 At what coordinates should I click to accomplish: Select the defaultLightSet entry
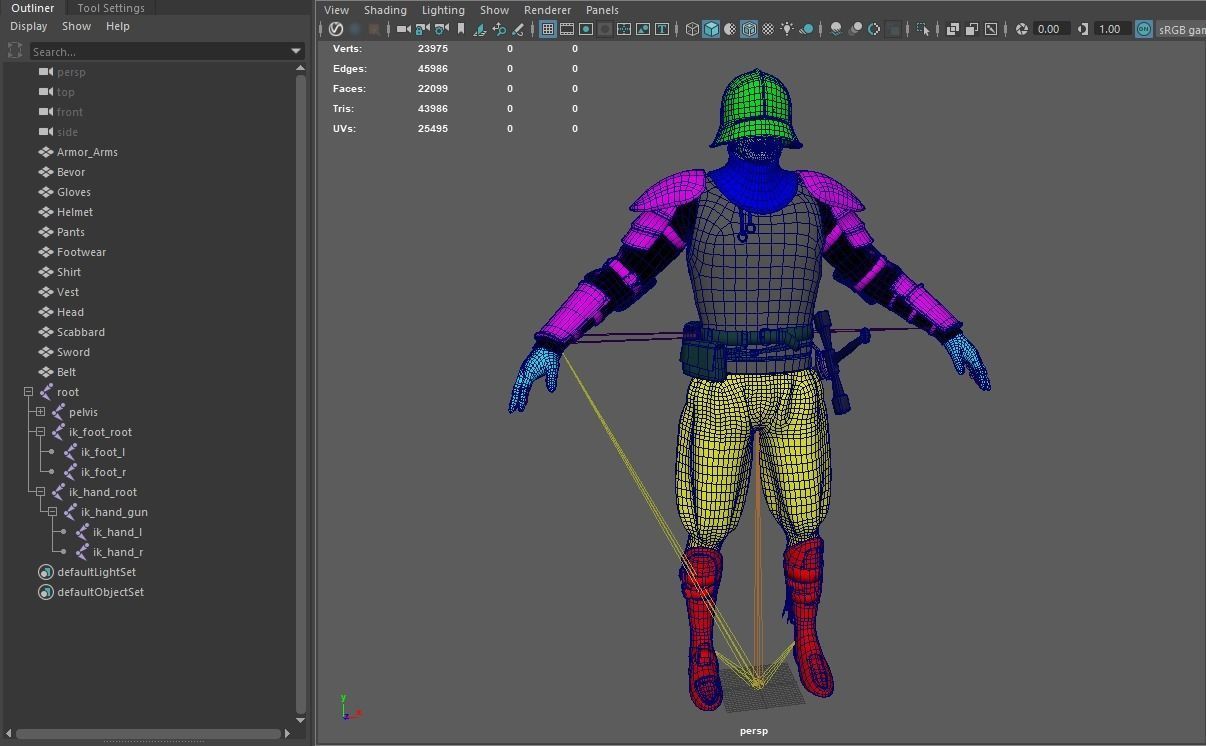point(96,572)
